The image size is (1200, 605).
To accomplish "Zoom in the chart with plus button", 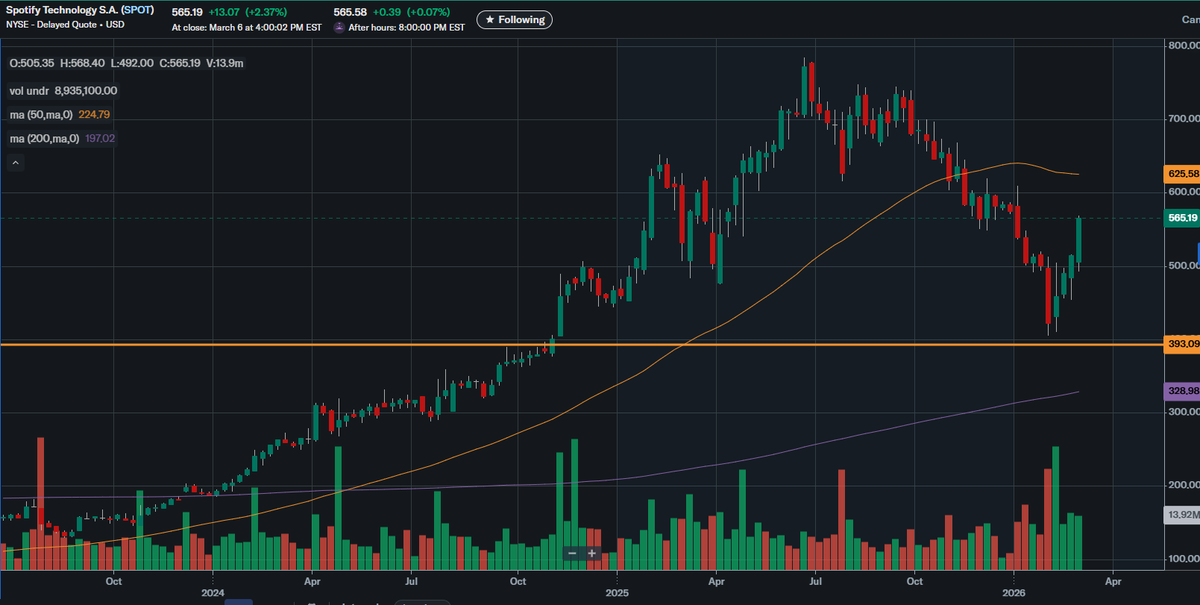I will (x=591, y=553).
